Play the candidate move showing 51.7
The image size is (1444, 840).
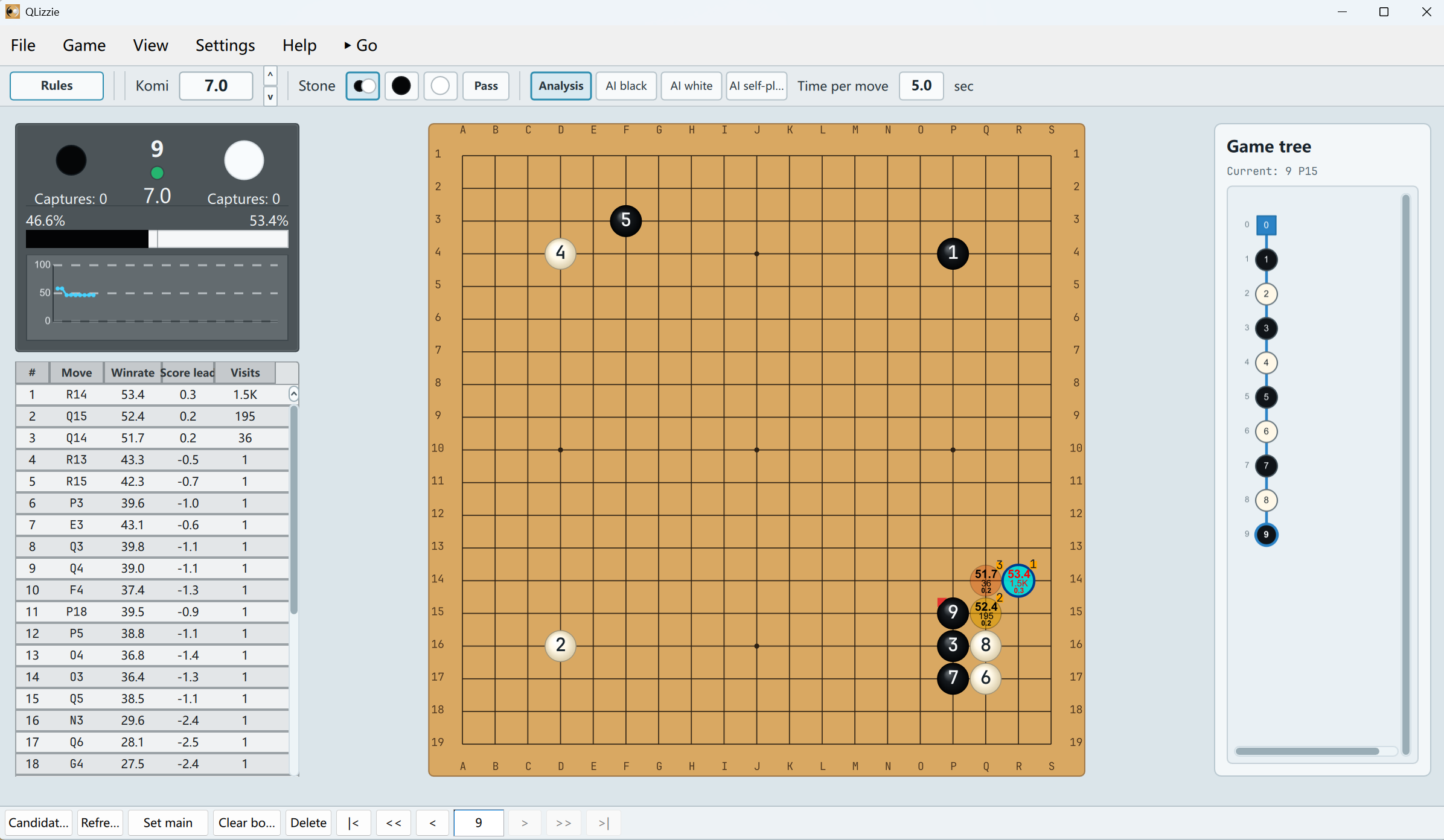(986, 581)
